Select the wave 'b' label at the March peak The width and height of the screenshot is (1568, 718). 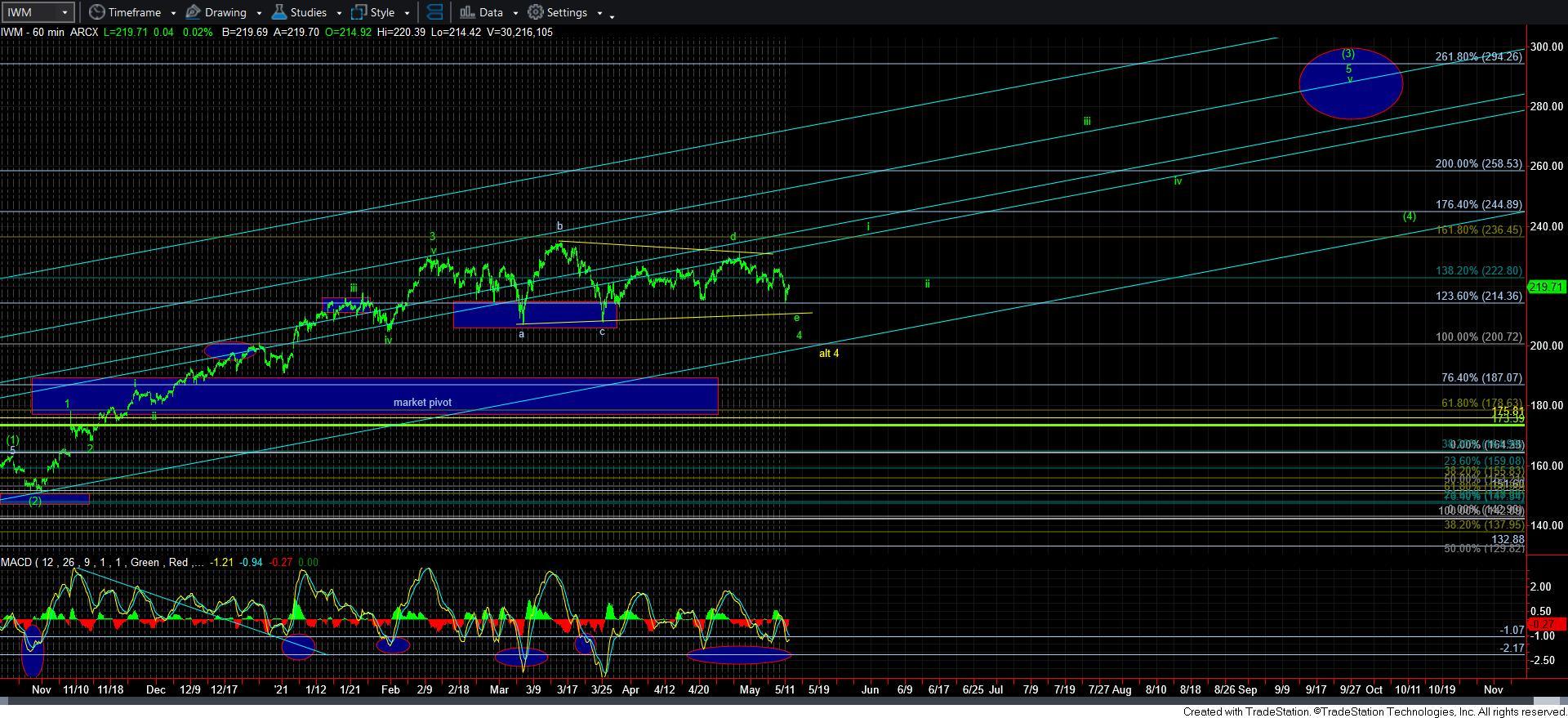coord(560,226)
